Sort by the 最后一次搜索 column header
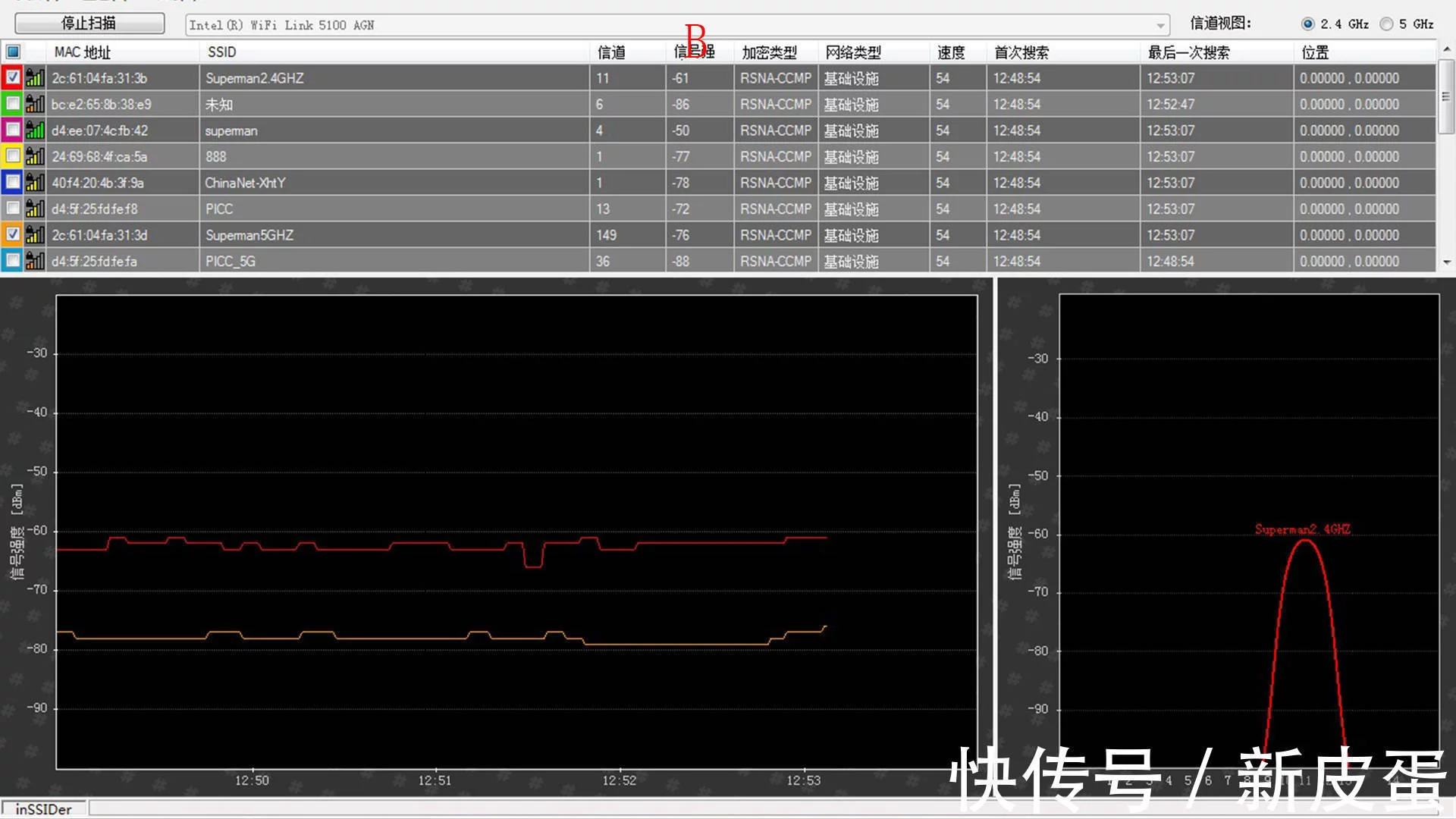The image size is (1456, 819). click(1217, 52)
